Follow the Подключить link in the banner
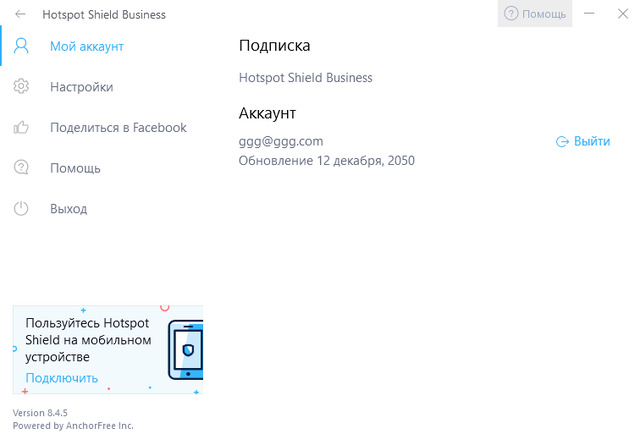640x445 pixels. point(62,378)
